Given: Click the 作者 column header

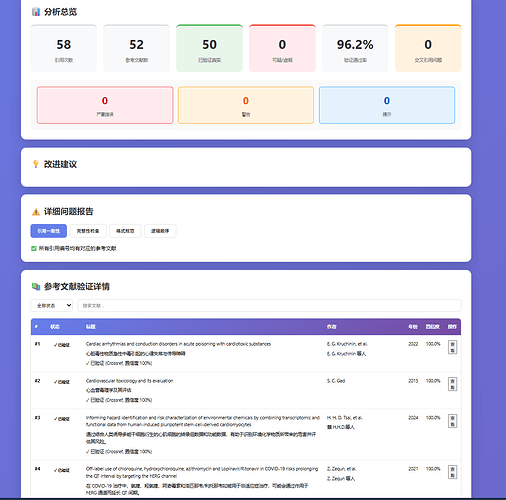Looking at the screenshot, I should 331,327.
